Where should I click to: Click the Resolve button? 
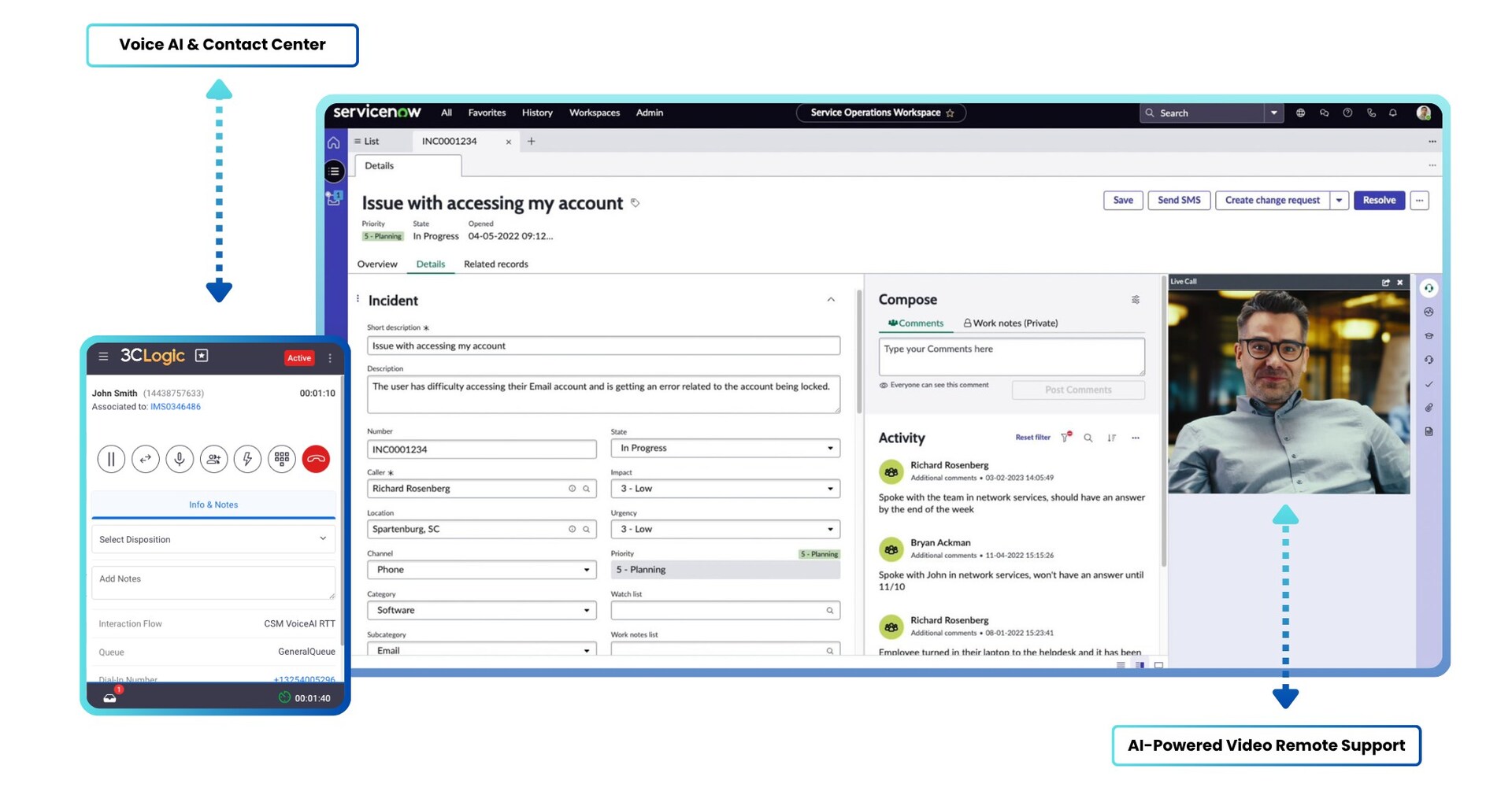[1379, 200]
